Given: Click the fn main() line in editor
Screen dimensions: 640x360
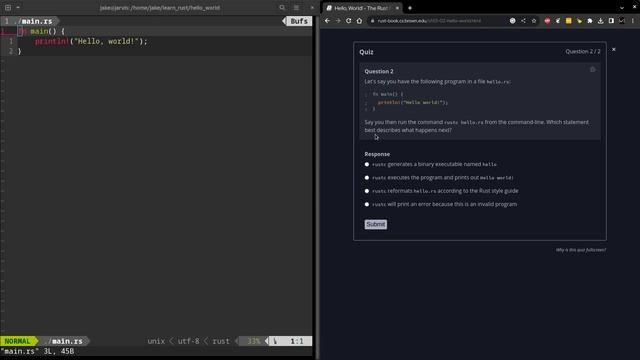Looking at the screenshot, I should click(x=42, y=31).
